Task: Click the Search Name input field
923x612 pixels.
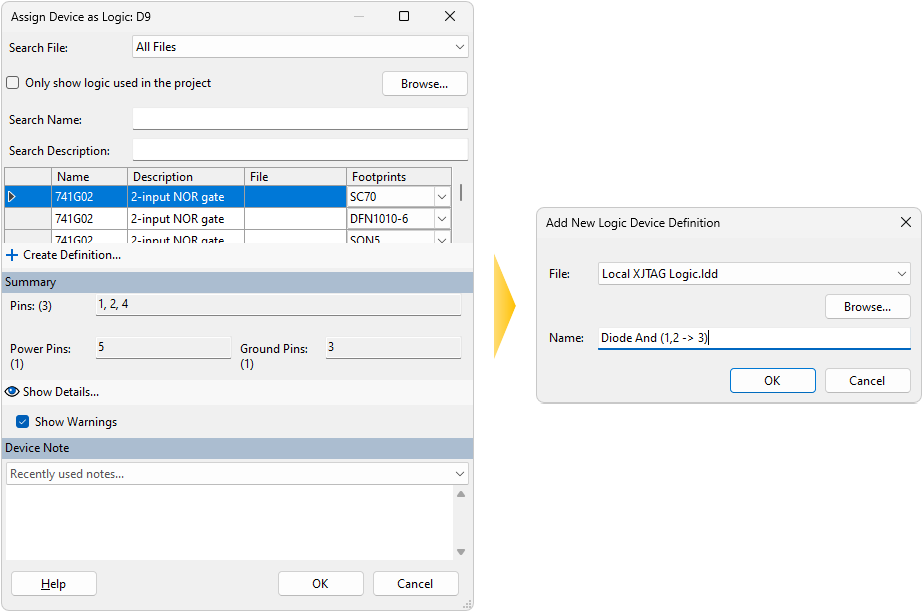Action: click(300, 120)
